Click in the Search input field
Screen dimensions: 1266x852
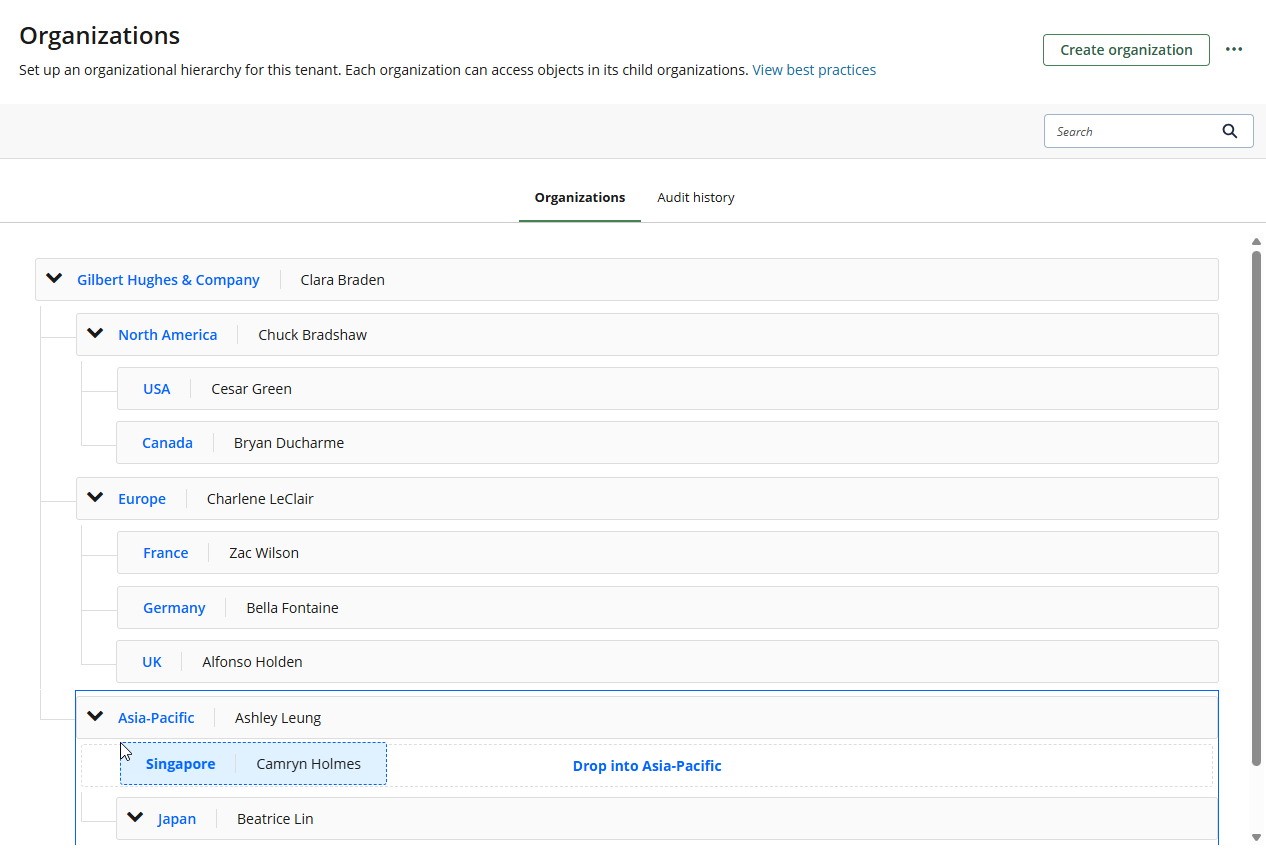pos(1130,131)
